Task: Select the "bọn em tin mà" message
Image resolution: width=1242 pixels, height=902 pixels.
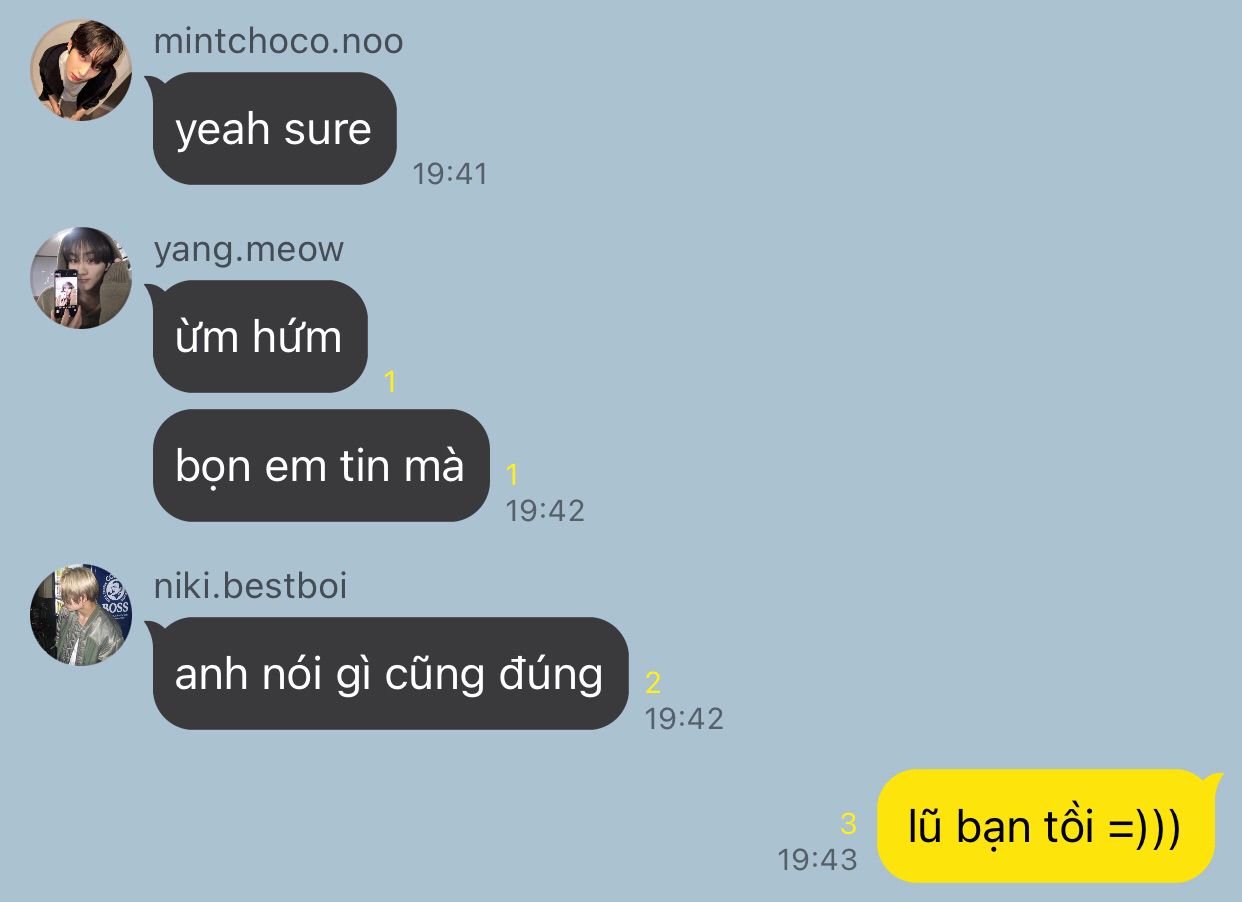Action: pyautogui.click(x=319, y=466)
